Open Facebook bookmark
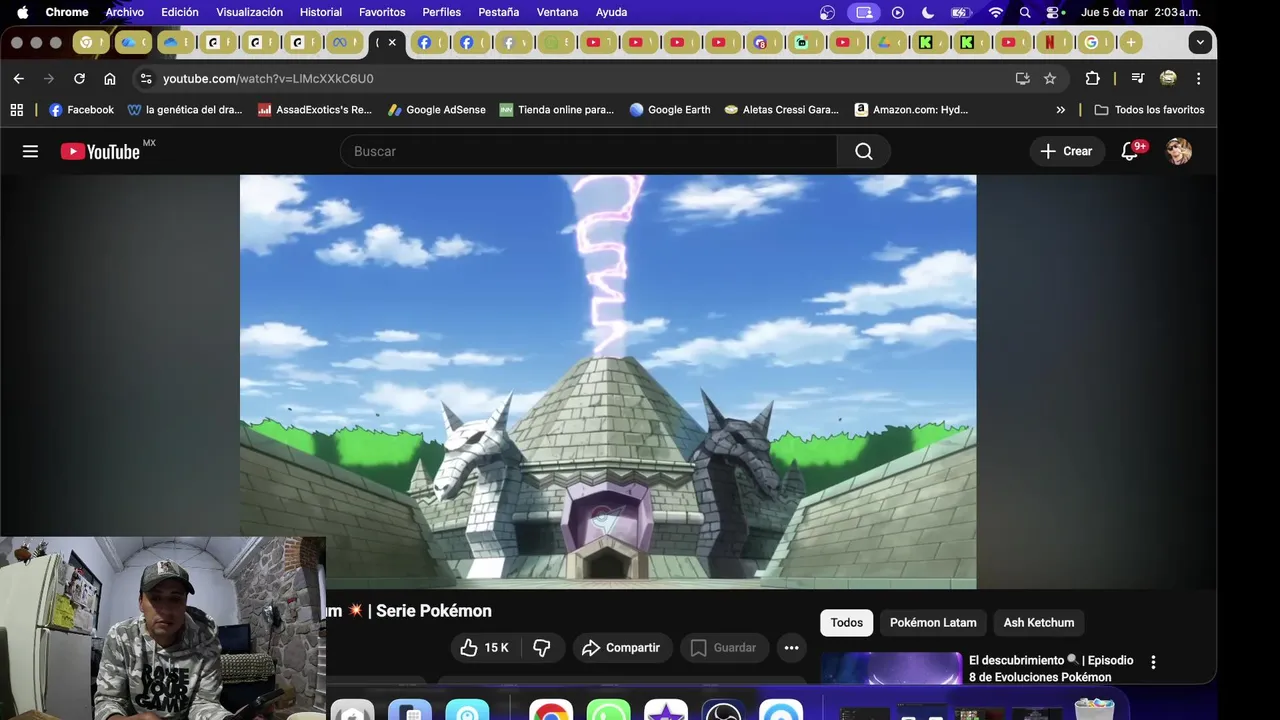 click(x=81, y=110)
